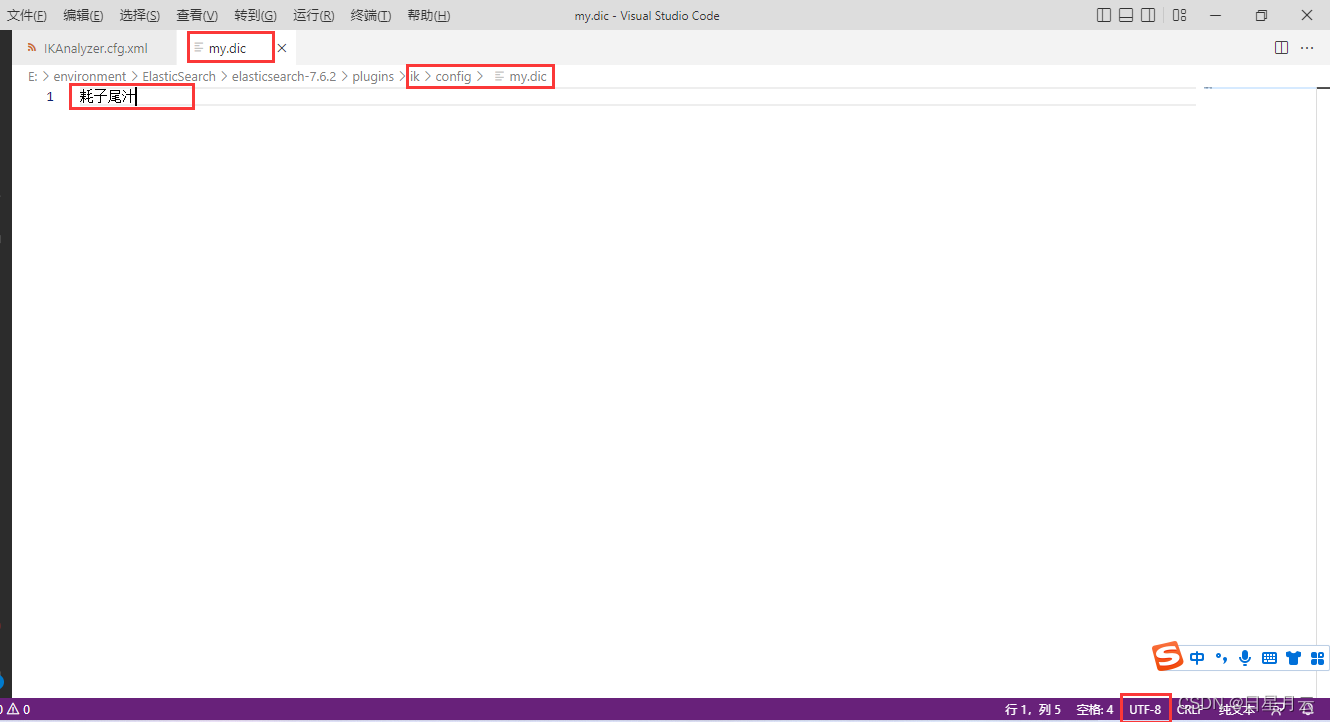
Task: Toggle the bottom panel layout icon
Action: [1126, 15]
